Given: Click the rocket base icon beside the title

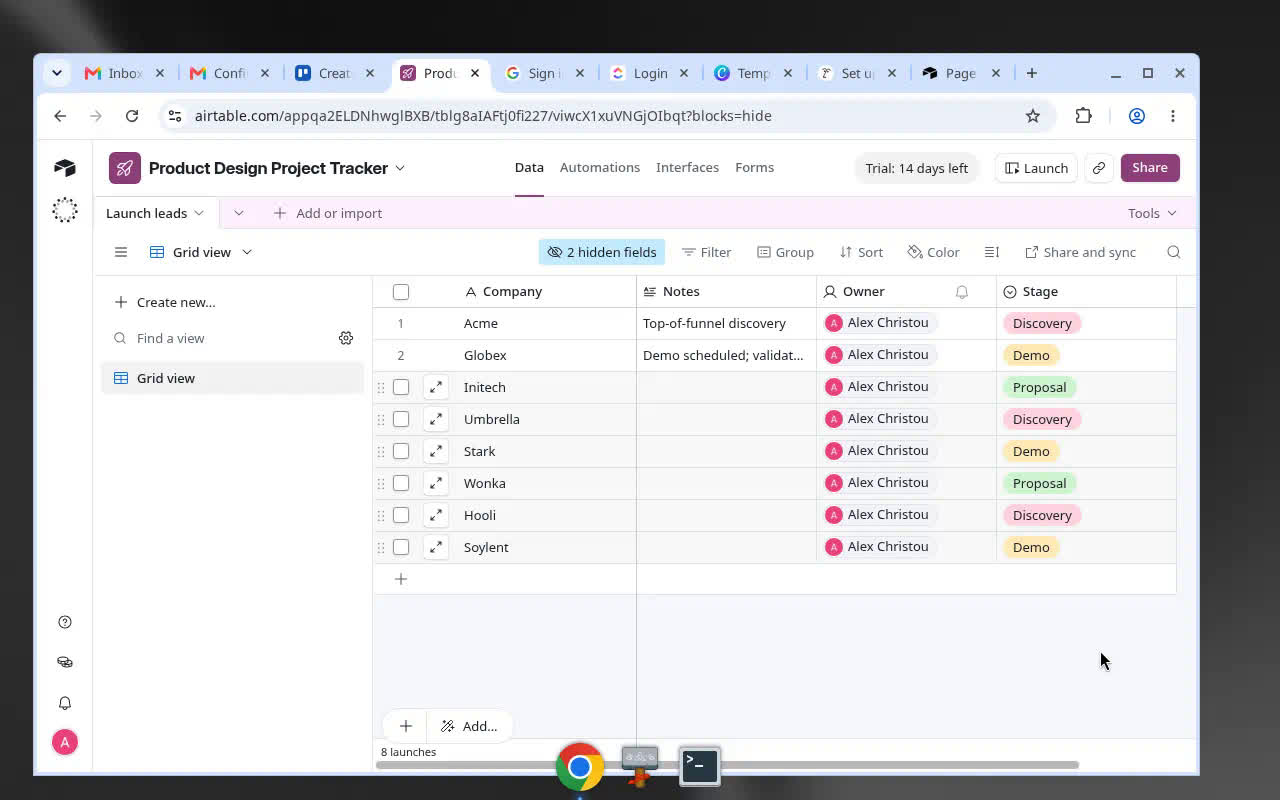Looking at the screenshot, I should click(125, 168).
